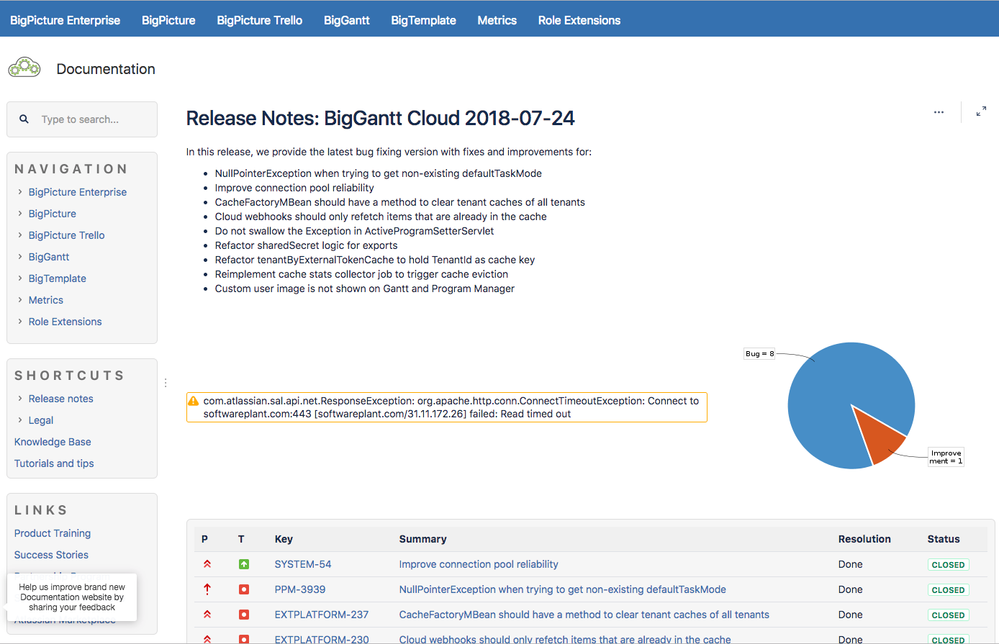Expand the BigPicture Enterprise navigation item
Viewport: 999px width, 644px height.
pyautogui.click(x=20, y=192)
